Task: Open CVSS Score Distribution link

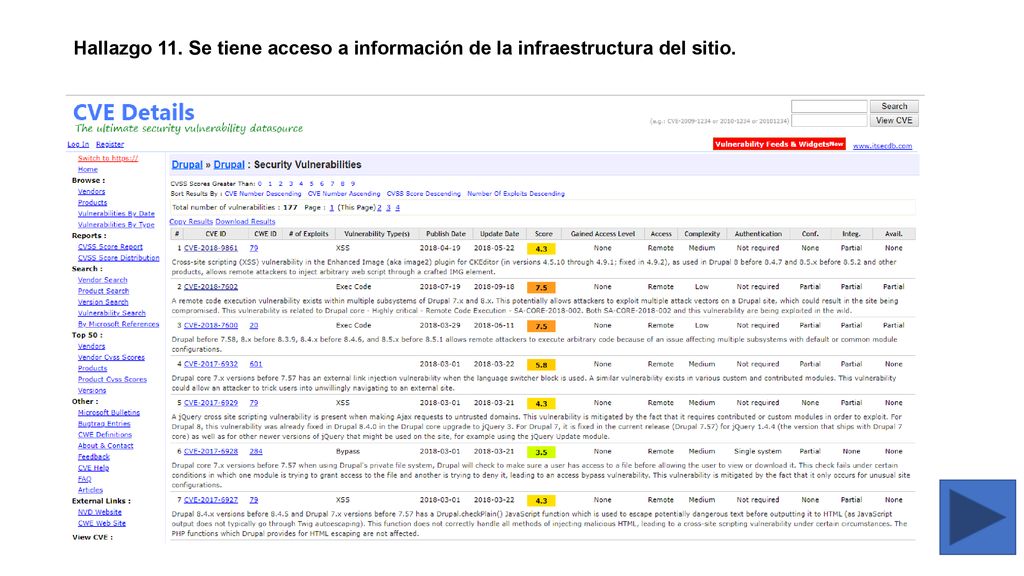Action: 118,258
